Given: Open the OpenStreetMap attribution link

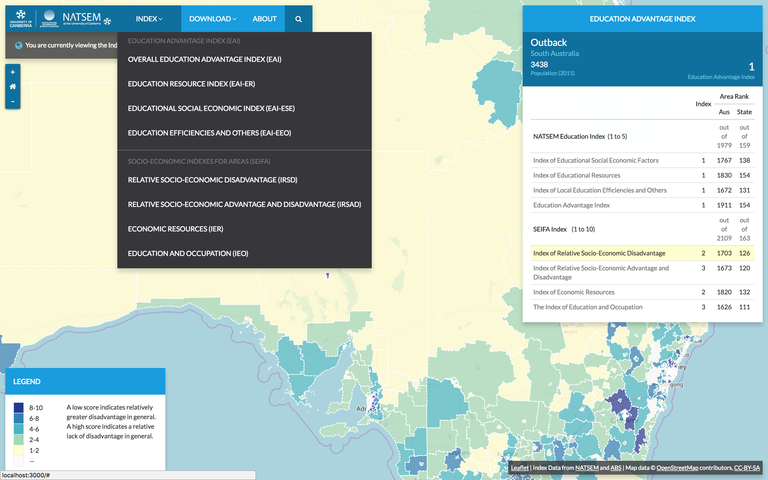Looking at the screenshot, I should (685, 467).
